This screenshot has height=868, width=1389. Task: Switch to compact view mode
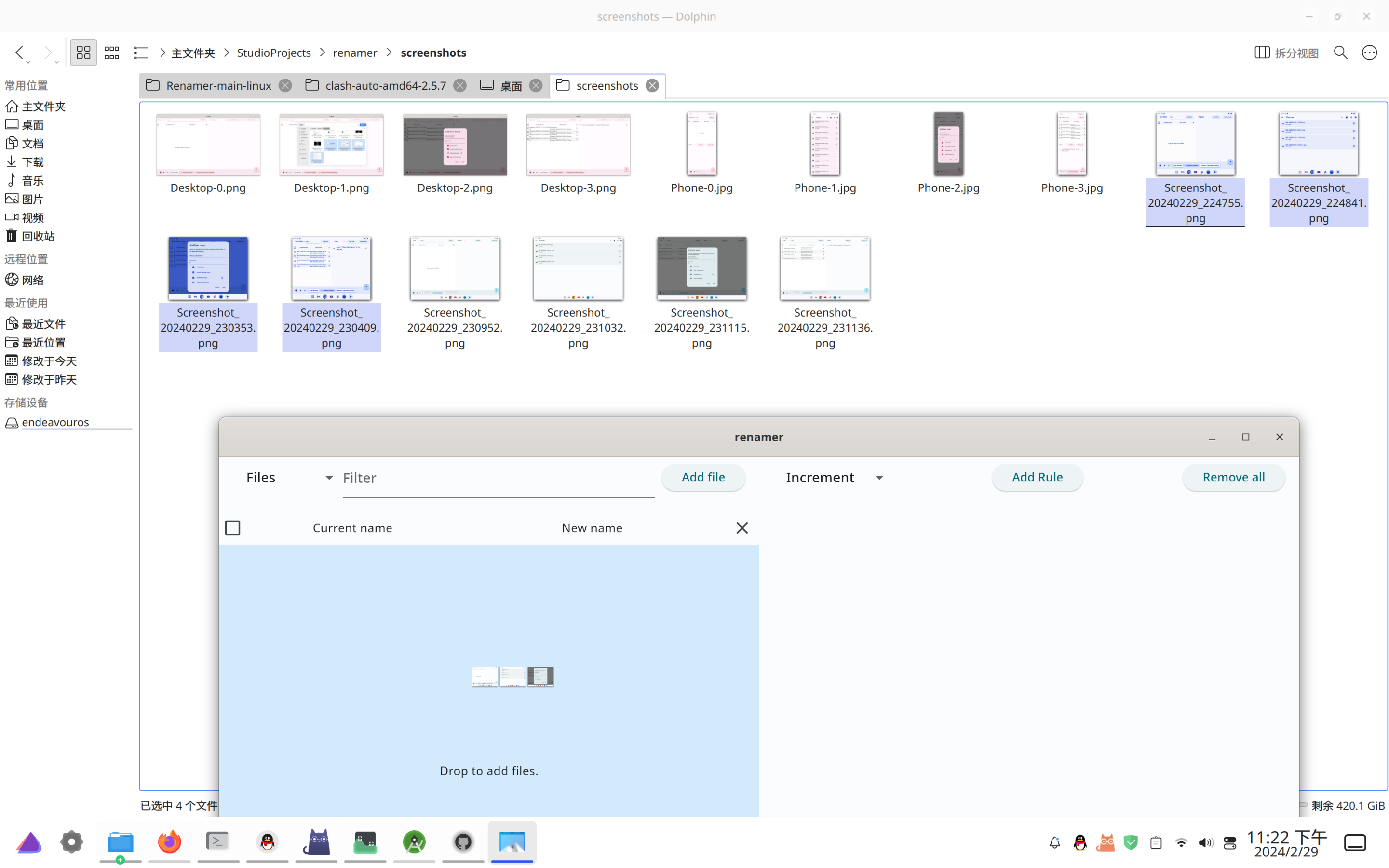111,52
